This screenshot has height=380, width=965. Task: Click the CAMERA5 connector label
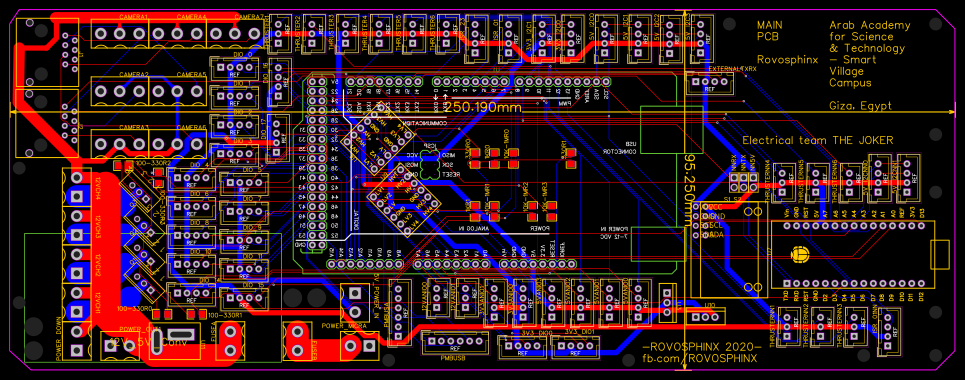pyautogui.click(x=191, y=75)
